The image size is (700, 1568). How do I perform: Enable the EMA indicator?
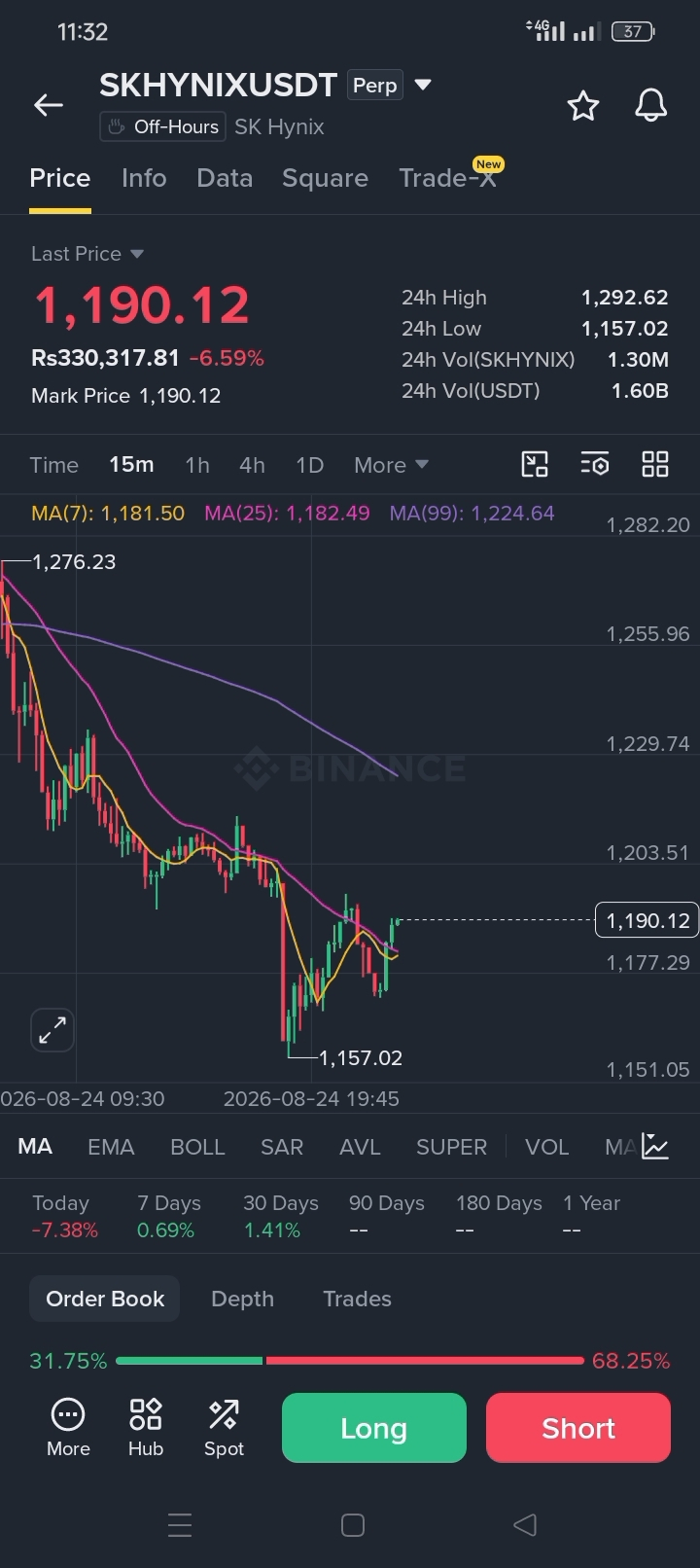(111, 1147)
